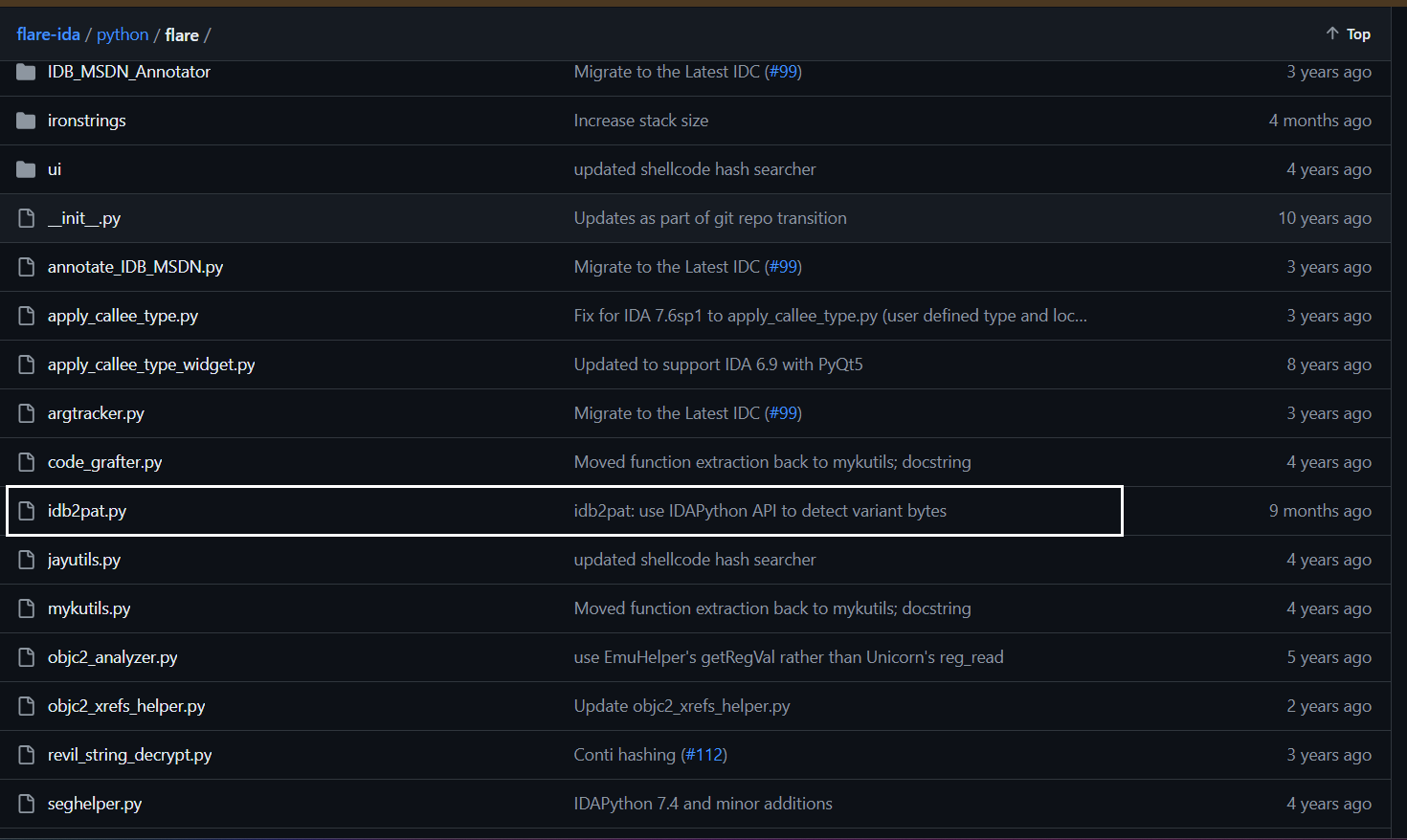This screenshot has height=840, width=1407.
Task: Open objc2_xrefs_helper.py file
Action: pos(126,706)
